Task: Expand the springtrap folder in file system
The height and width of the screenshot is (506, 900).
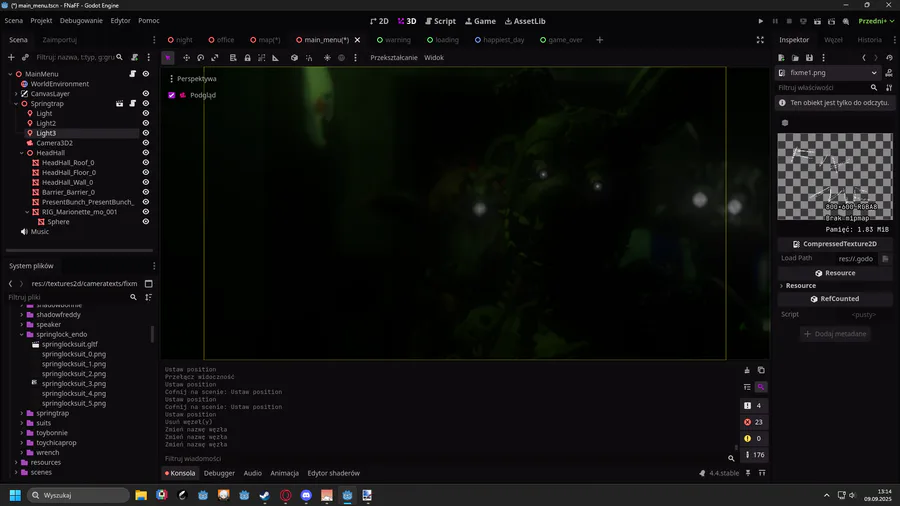Action: (22, 413)
